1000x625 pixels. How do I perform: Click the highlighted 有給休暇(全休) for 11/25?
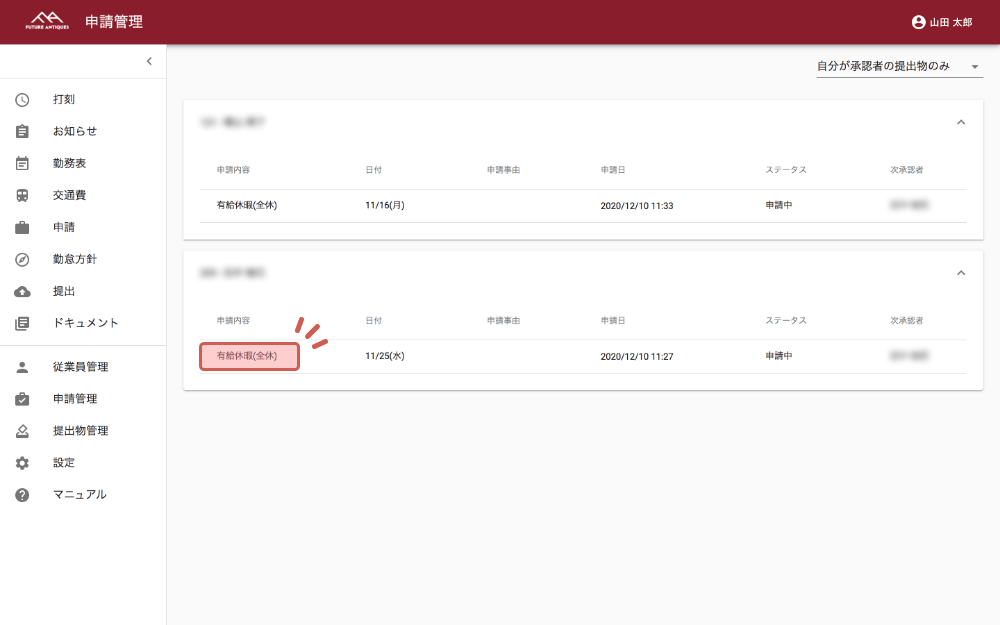click(x=249, y=356)
